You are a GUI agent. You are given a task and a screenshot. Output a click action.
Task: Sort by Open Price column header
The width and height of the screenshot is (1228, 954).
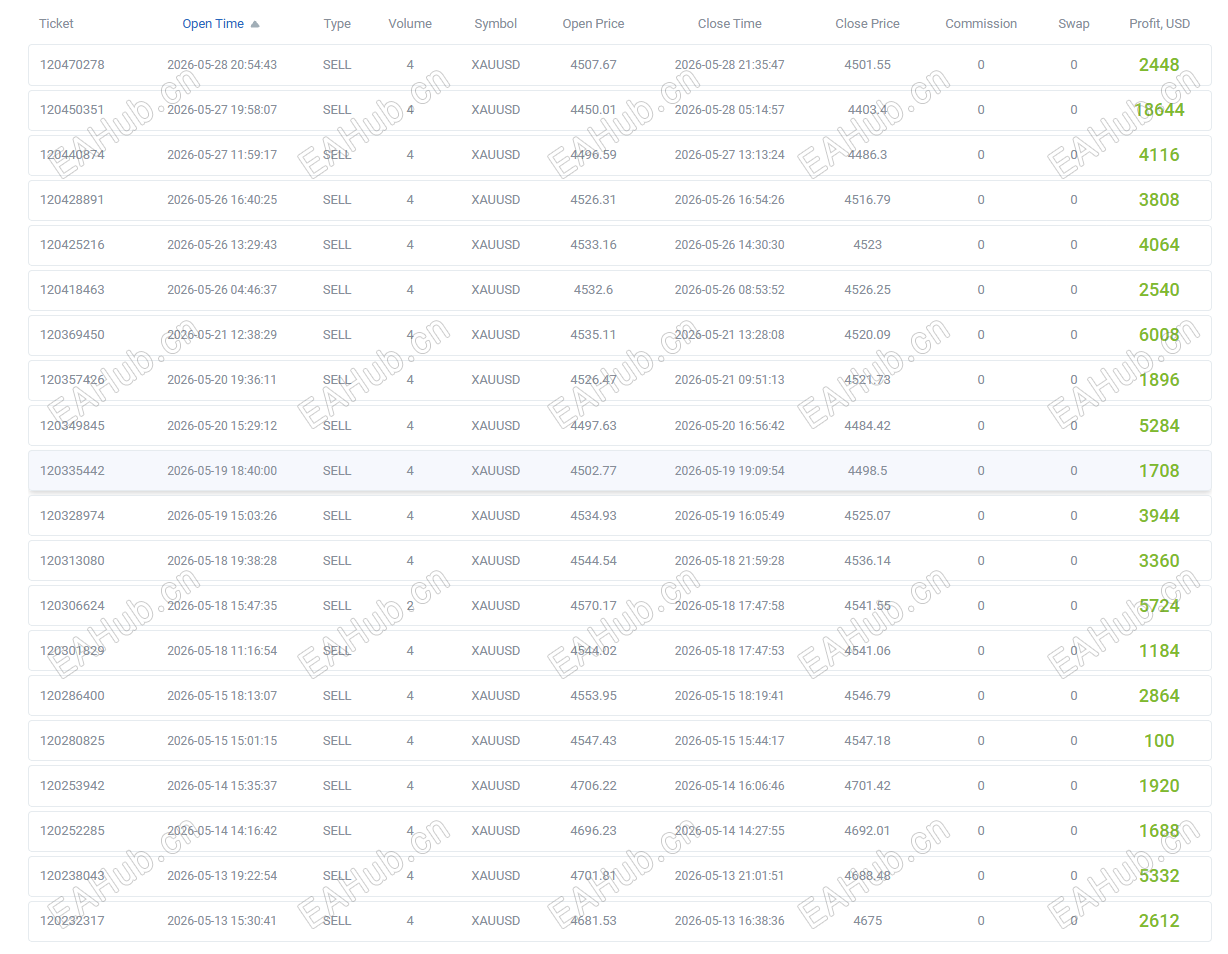coord(593,24)
